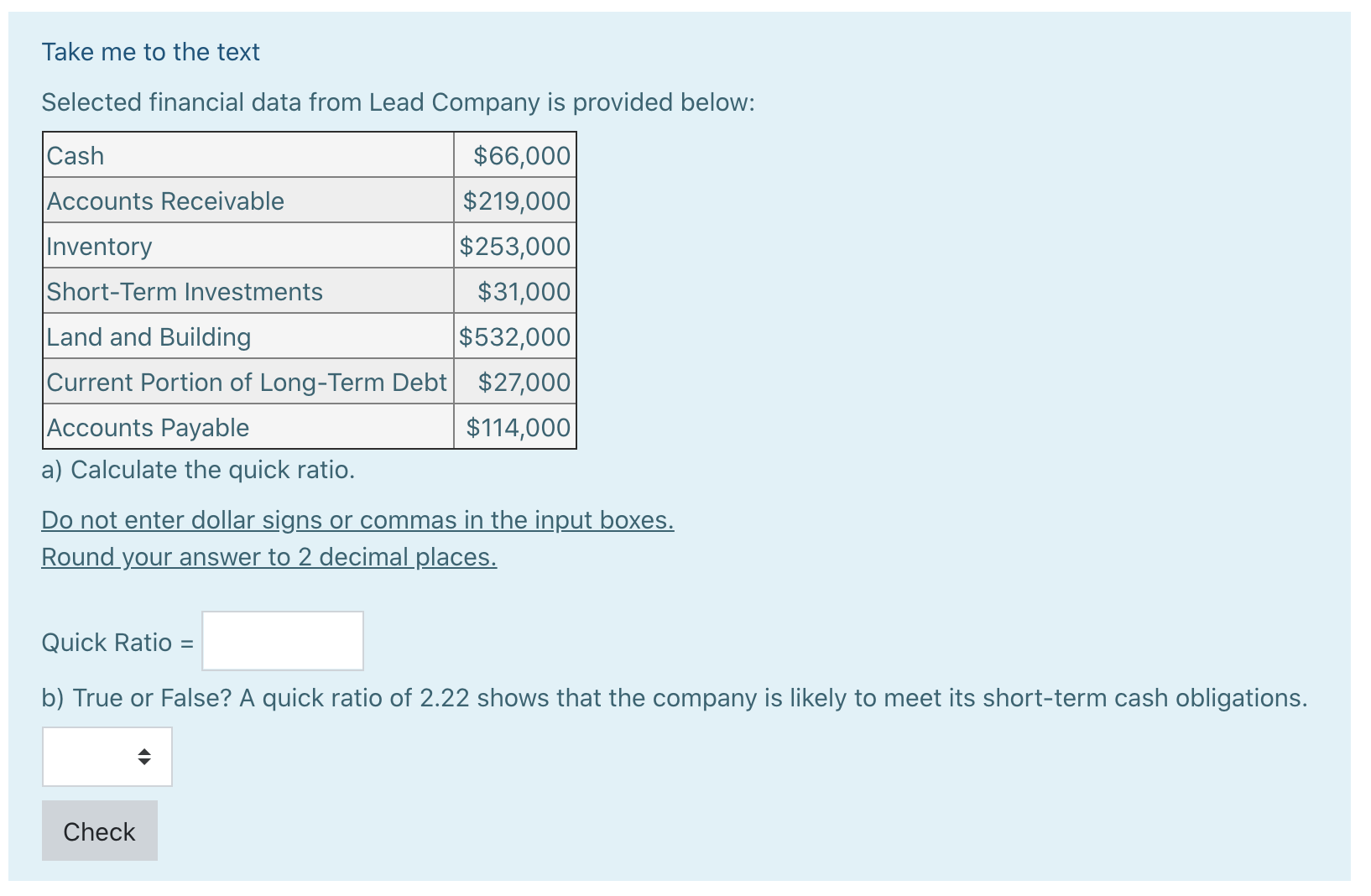Click the Short-Term Investments row
This screenshot has width=1371, height=896.
point(184,291)
